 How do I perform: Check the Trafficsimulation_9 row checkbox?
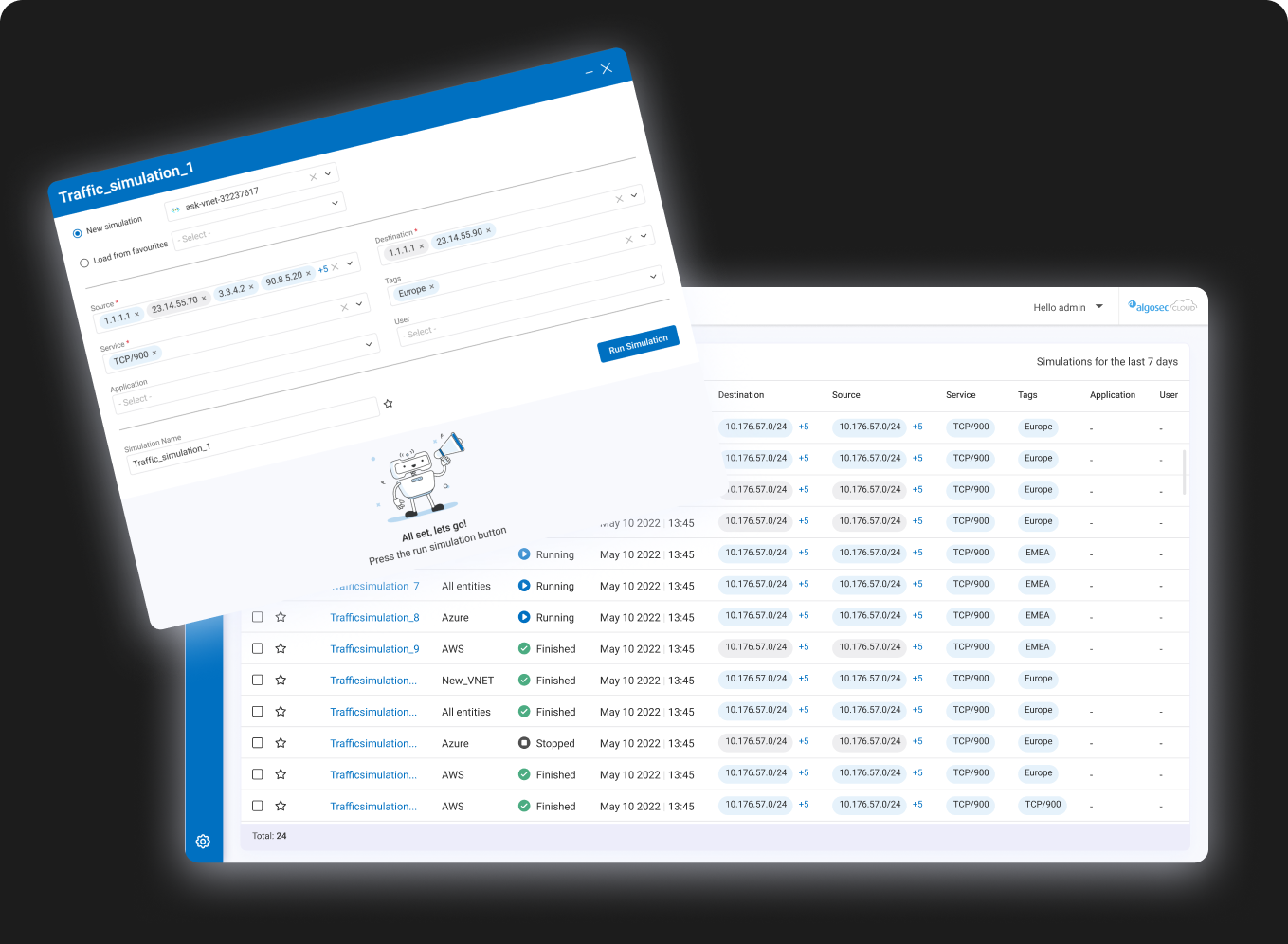tap(257, 648)
